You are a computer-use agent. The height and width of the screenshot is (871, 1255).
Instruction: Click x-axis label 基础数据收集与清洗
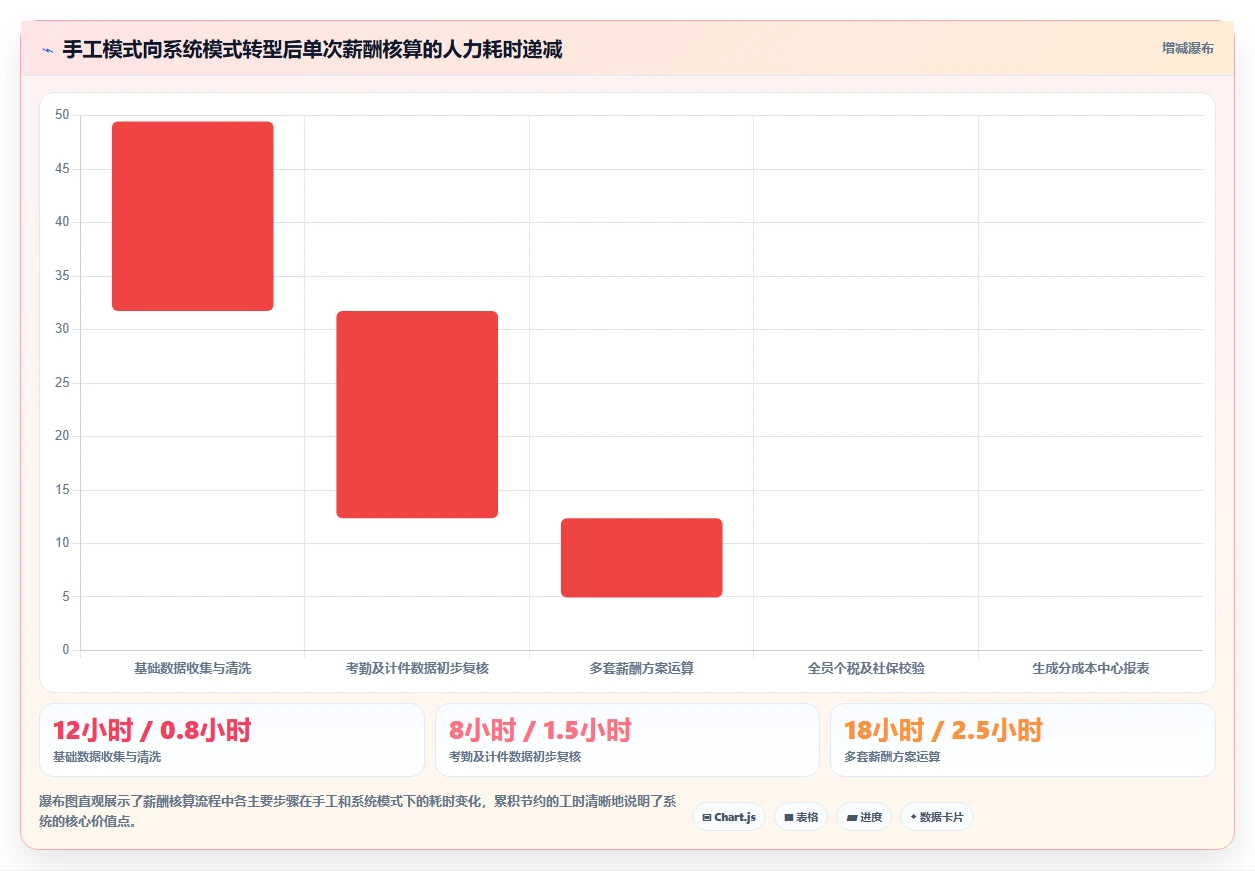pos(192,668)
